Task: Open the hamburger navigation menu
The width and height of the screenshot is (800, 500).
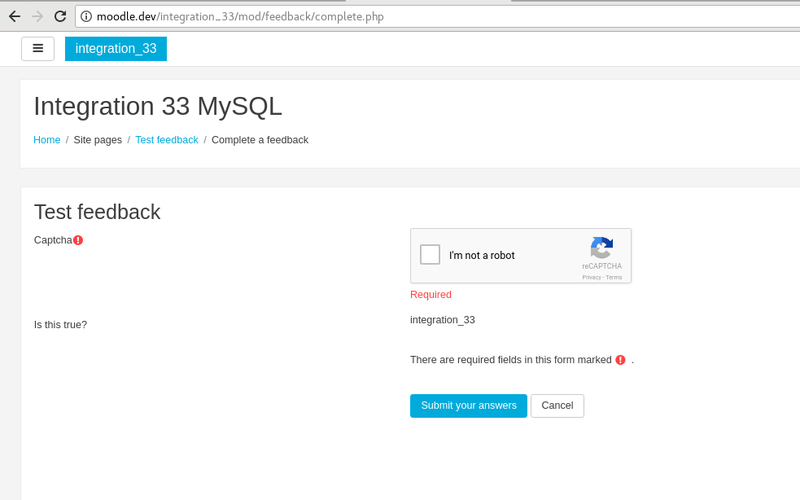Action: coord(38,48)
